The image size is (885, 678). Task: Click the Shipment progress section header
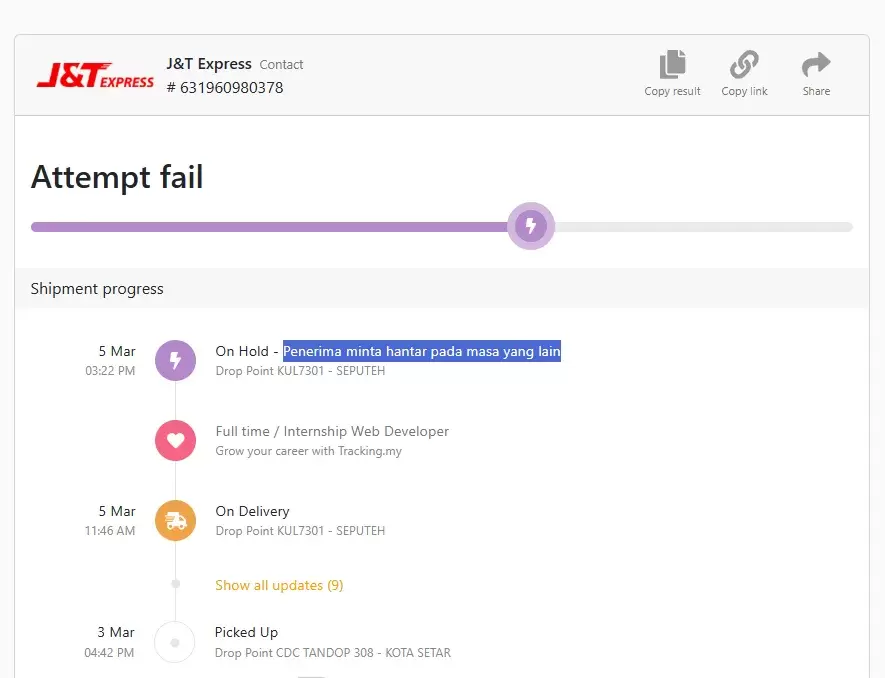(x=97, y=289)
